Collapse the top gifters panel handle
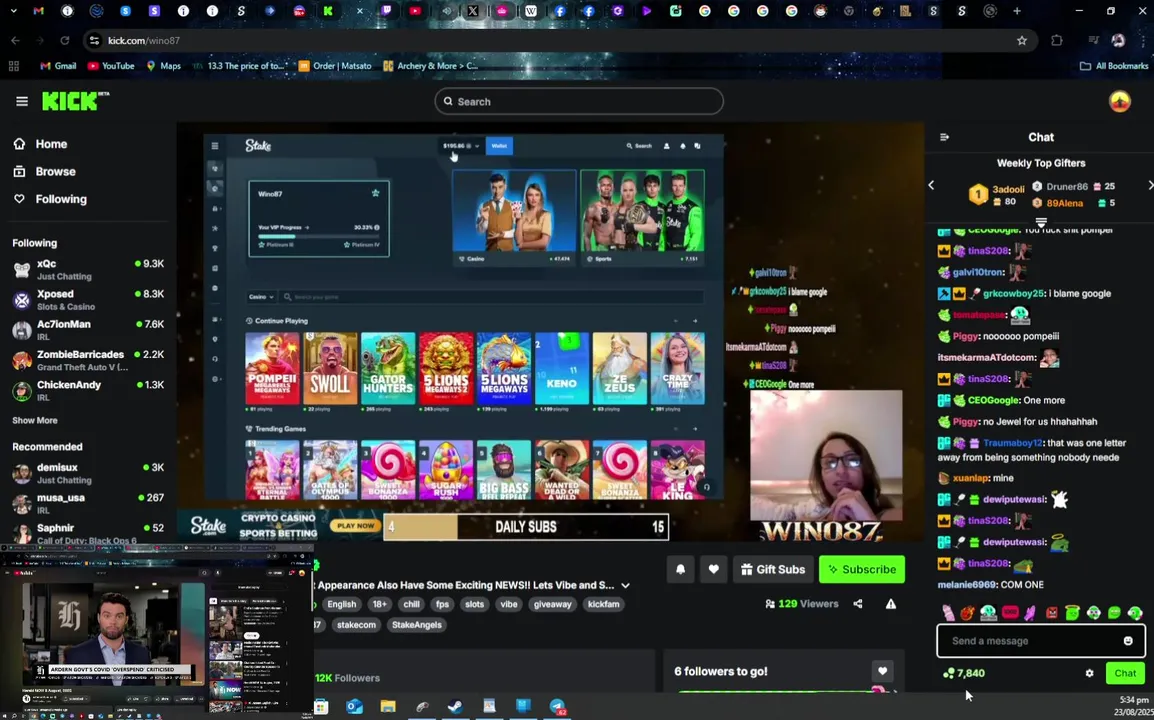The width and height of the screenshot is (1154, 720). (1041, 222)
